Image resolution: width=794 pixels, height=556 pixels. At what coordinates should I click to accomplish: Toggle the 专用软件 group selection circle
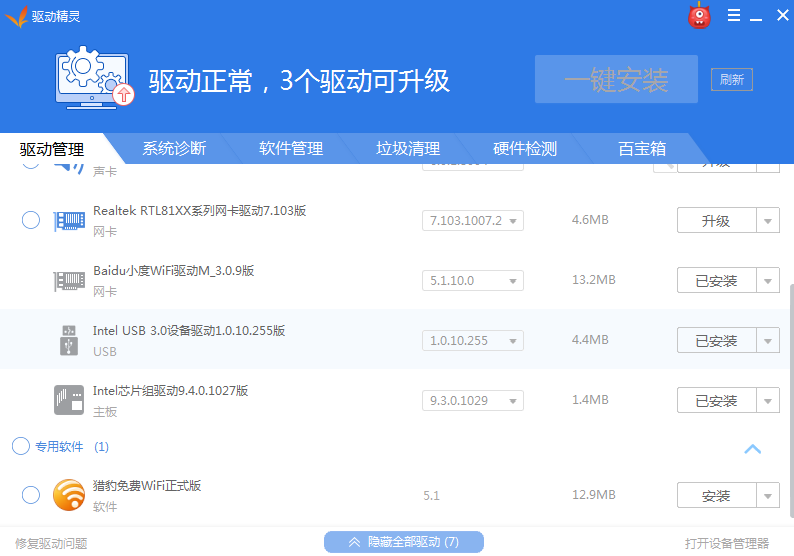(21, 447)
